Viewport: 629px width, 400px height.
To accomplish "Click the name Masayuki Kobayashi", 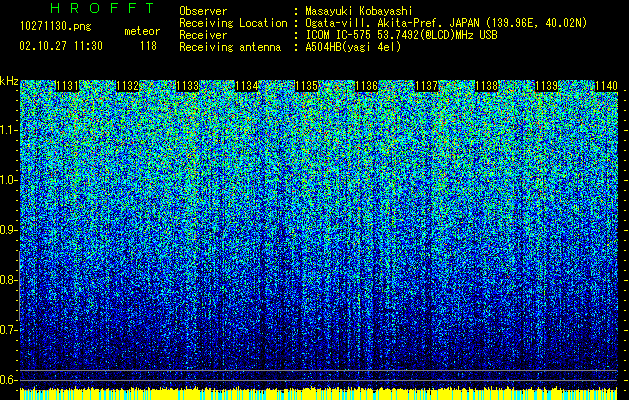I will [359, 11].
